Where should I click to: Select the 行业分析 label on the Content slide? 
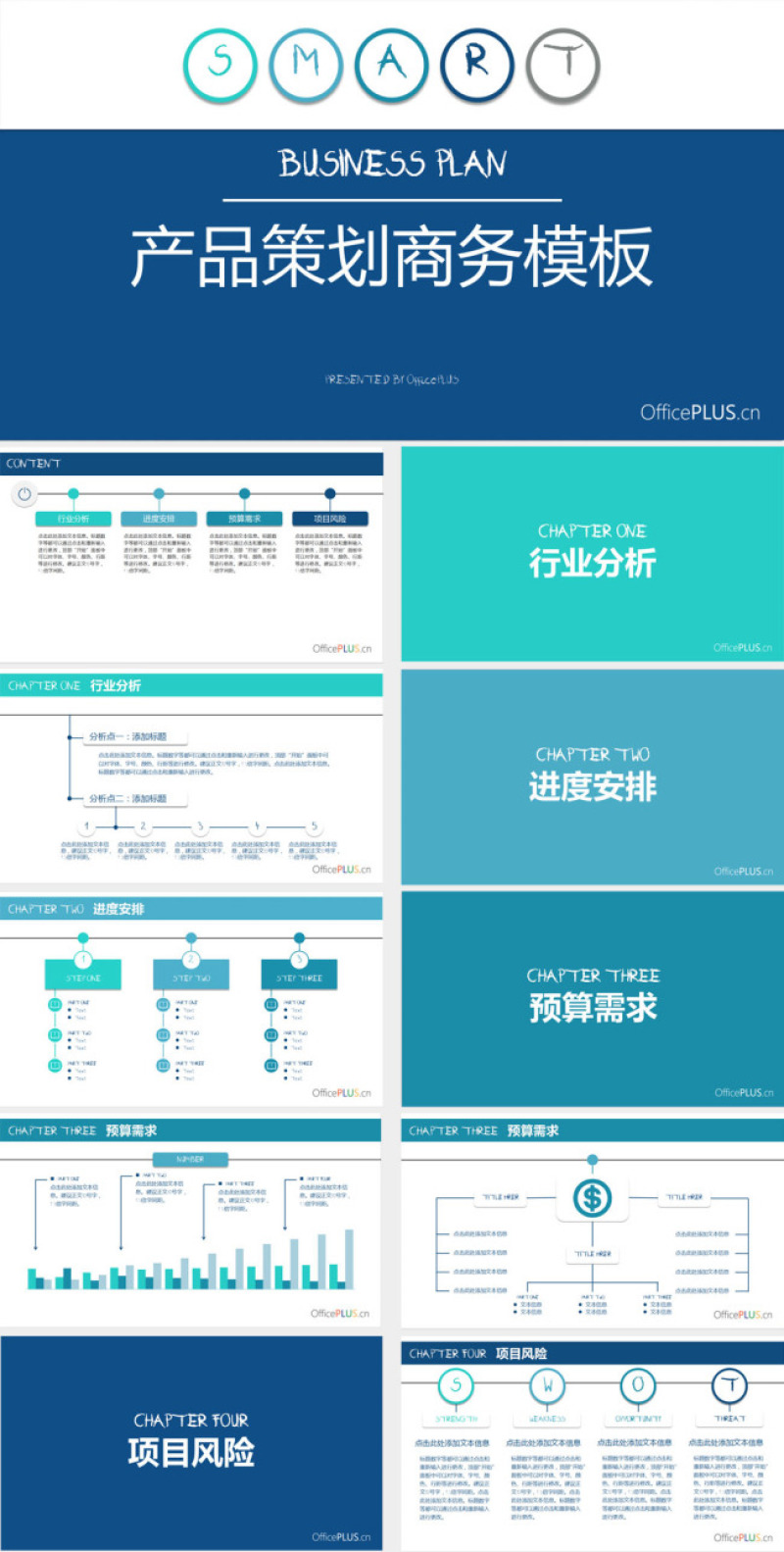click(73, 519)
